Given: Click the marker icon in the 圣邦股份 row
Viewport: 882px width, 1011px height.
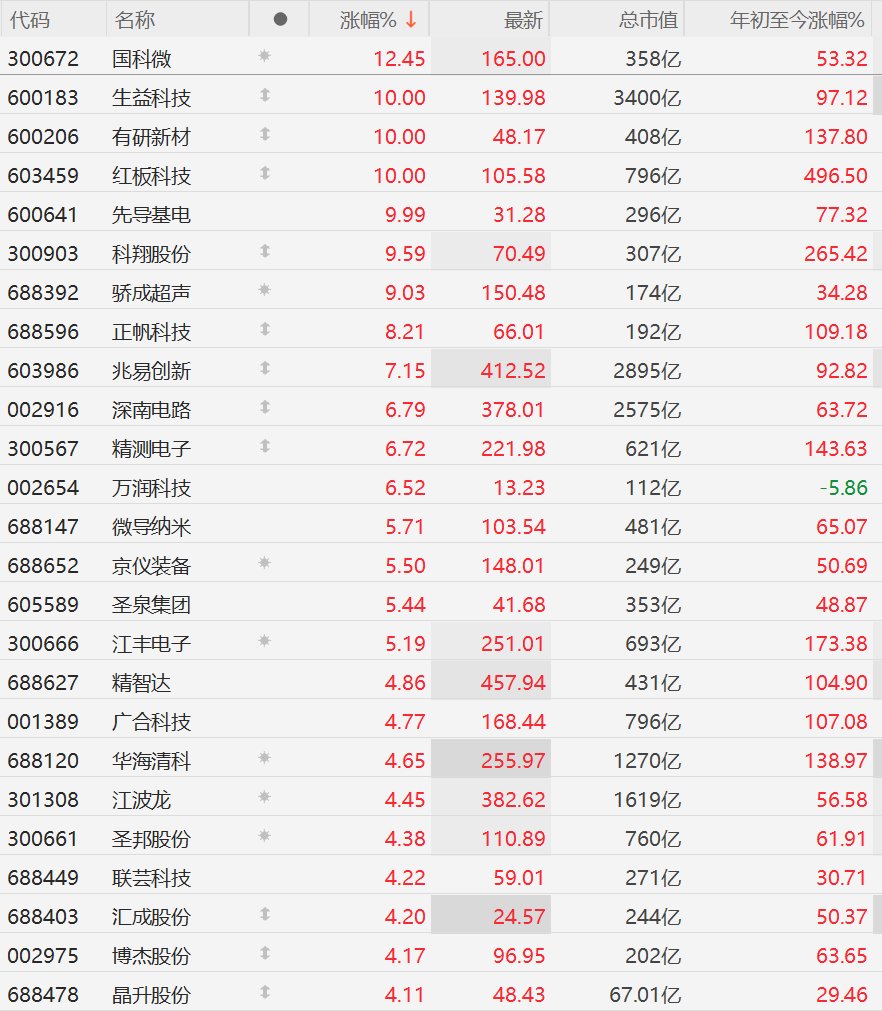Looking at the screenshot, I should 264,836.
